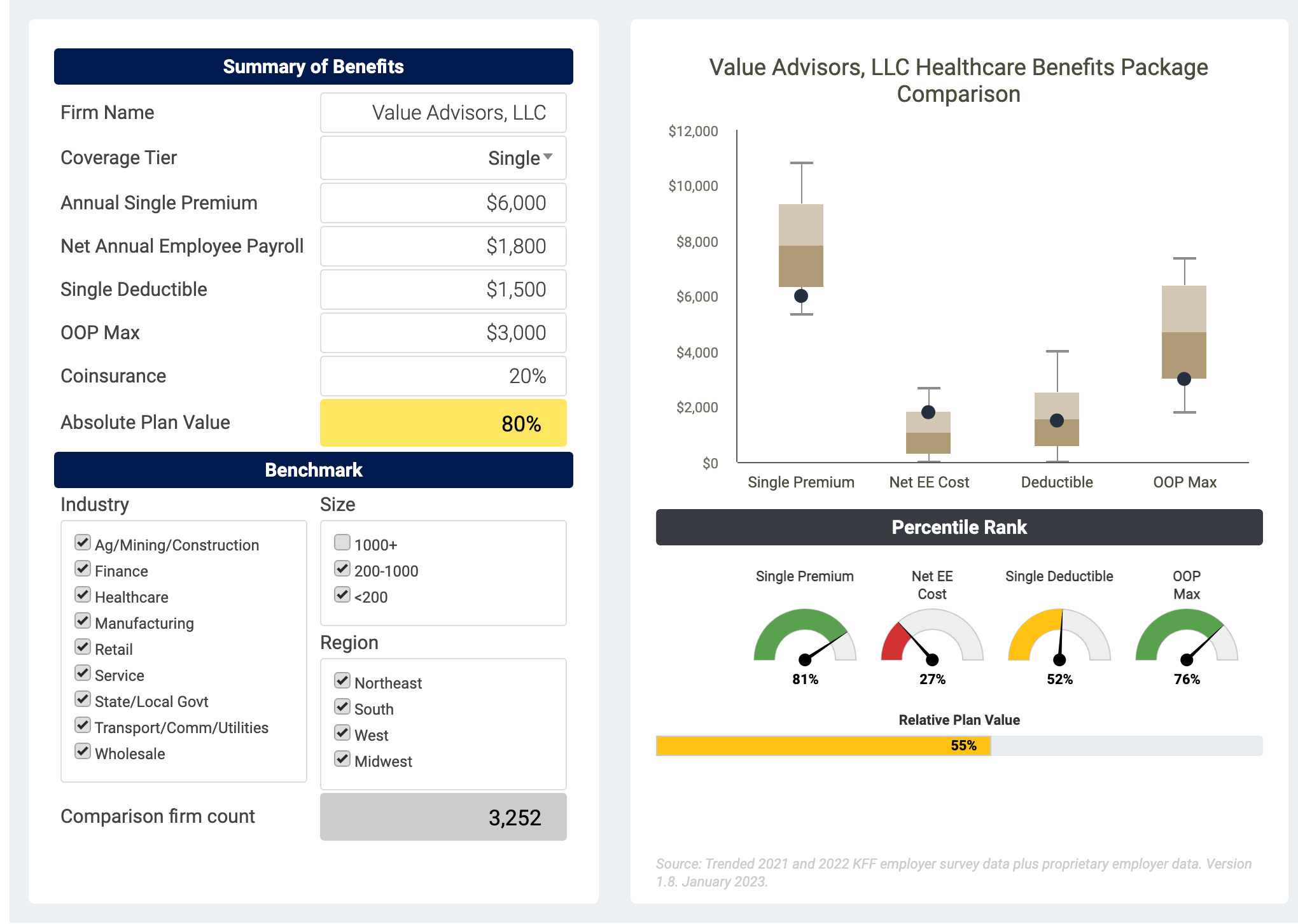
Task: Click the Percentile Rank header bar
Action: pos(959,528)
